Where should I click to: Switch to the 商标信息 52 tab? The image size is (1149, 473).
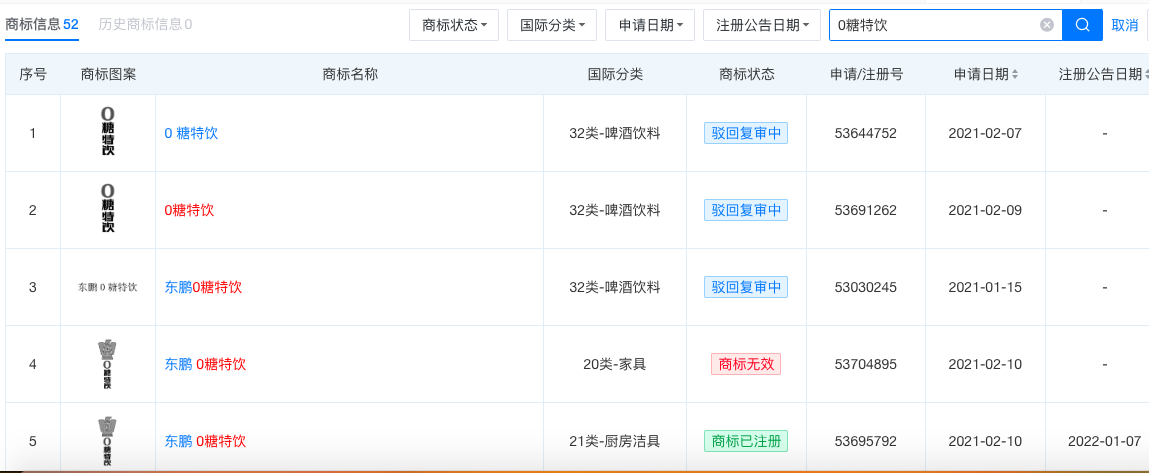tap(42, 24)
